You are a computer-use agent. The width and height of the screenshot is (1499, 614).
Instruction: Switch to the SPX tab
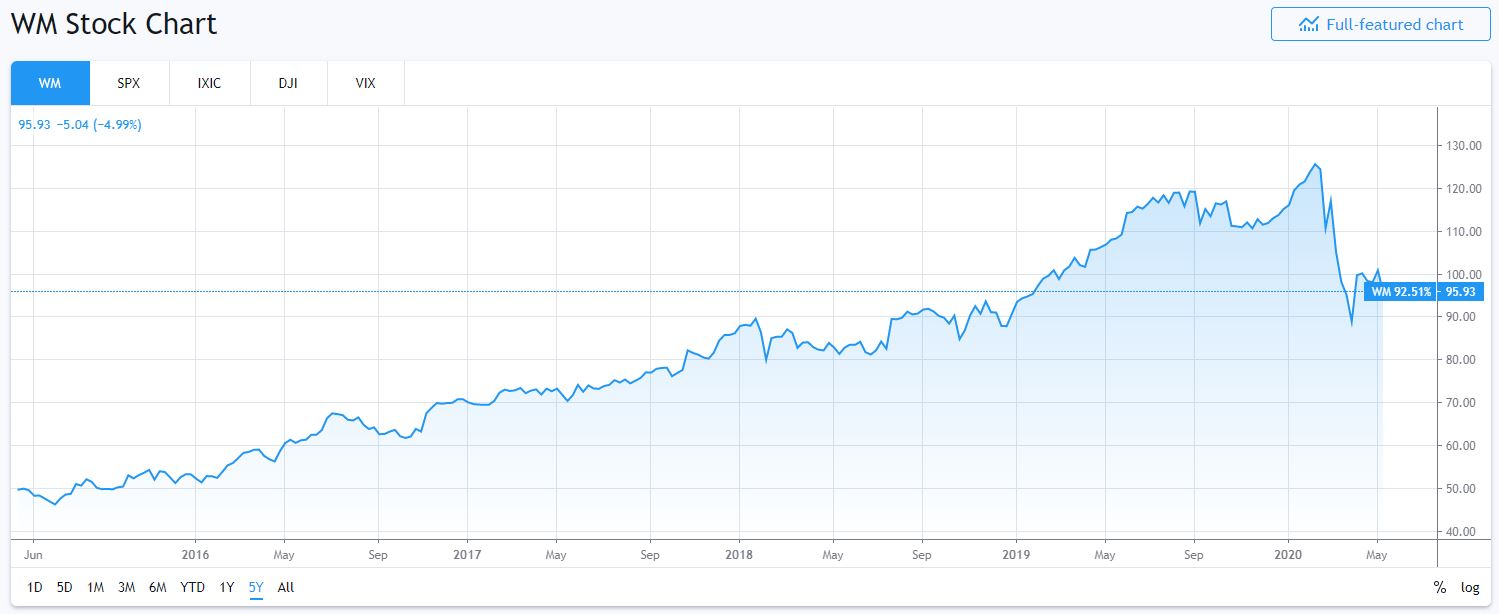click(x=129, y=83)
